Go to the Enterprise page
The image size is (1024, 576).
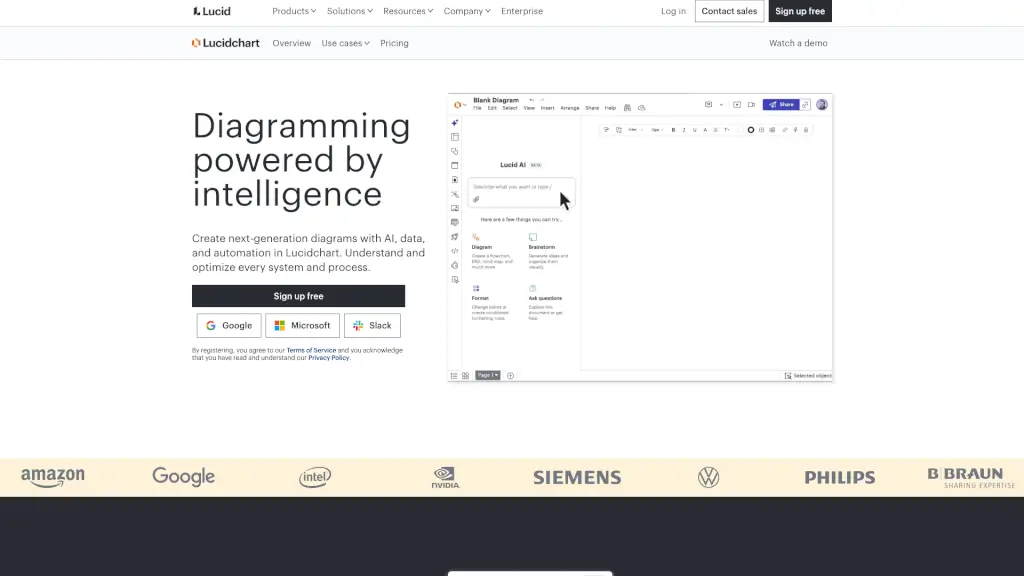point(522,11)
